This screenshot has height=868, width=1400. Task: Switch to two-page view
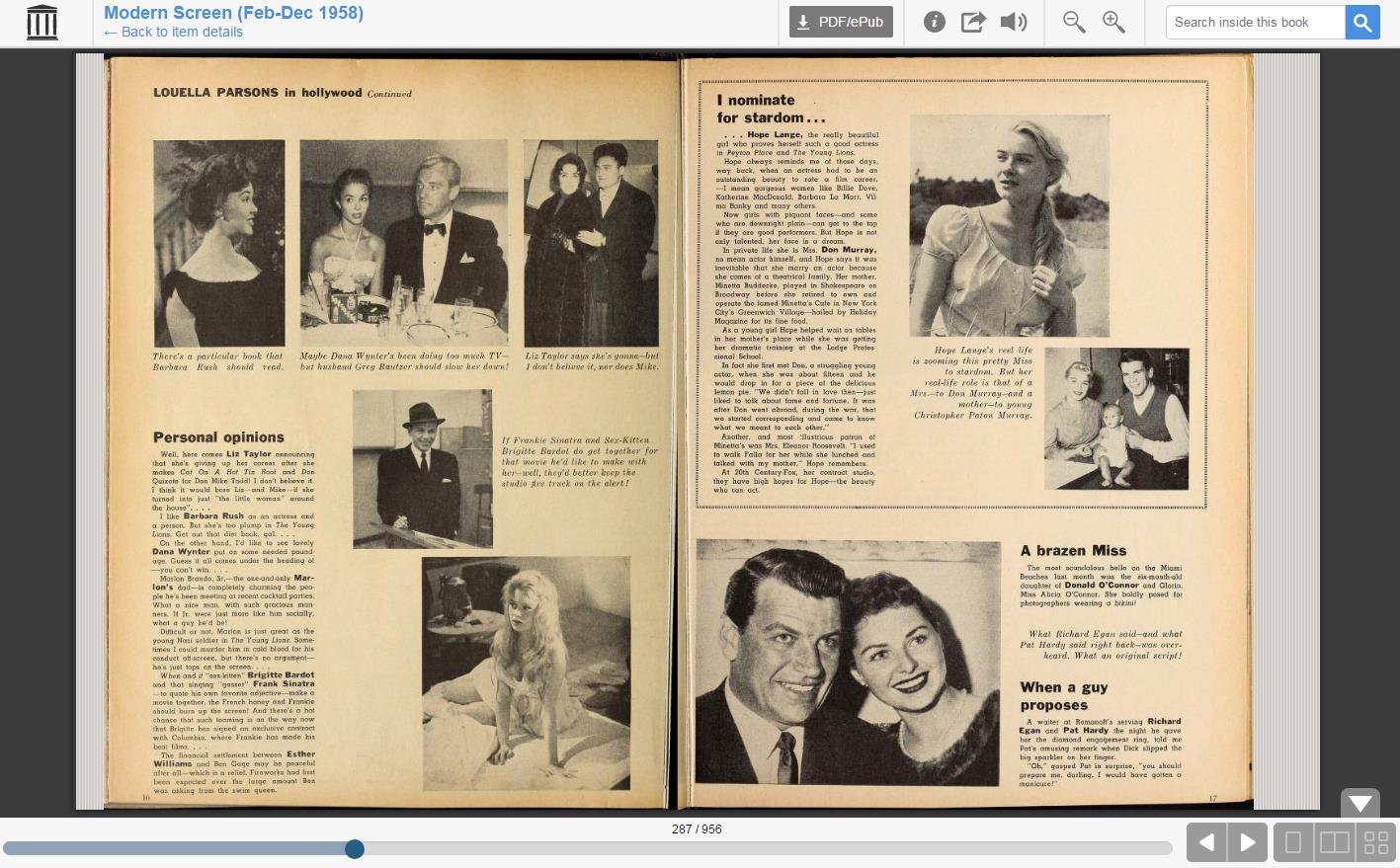[x=1335, y=842]
